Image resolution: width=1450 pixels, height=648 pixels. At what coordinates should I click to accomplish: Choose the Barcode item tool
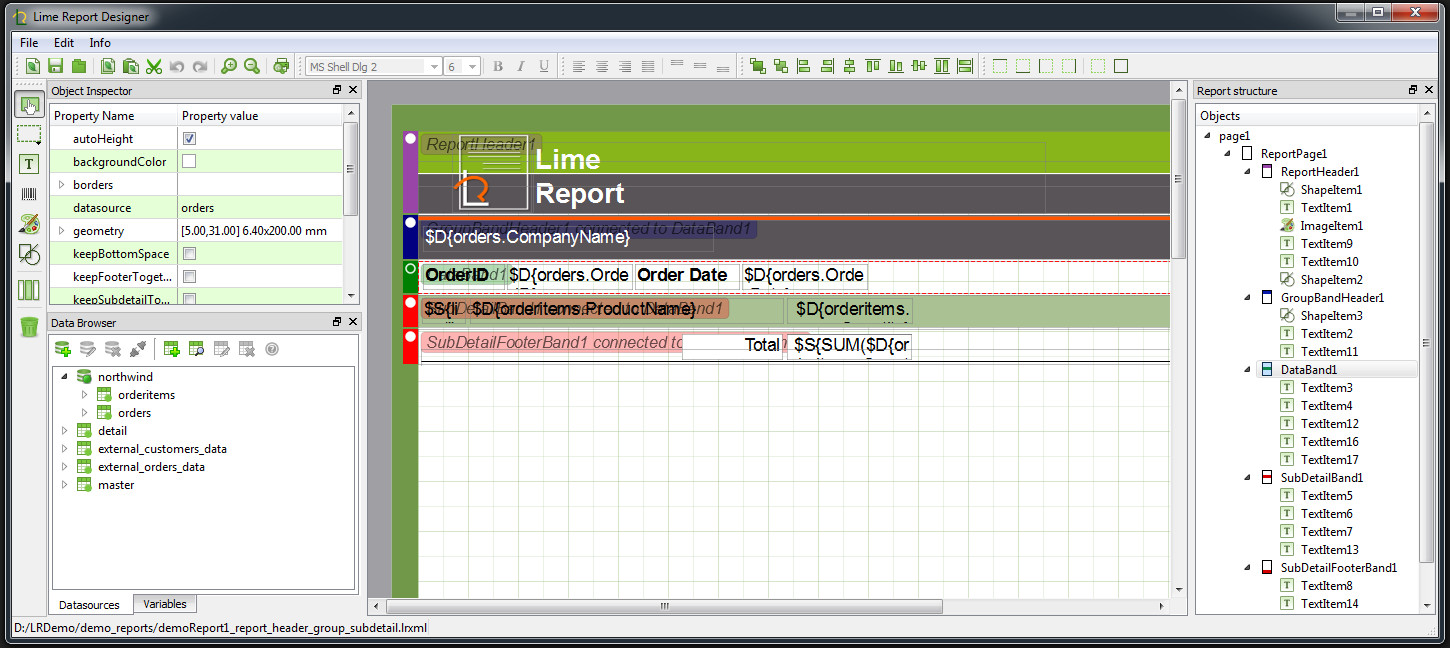(x=29, y=194)
